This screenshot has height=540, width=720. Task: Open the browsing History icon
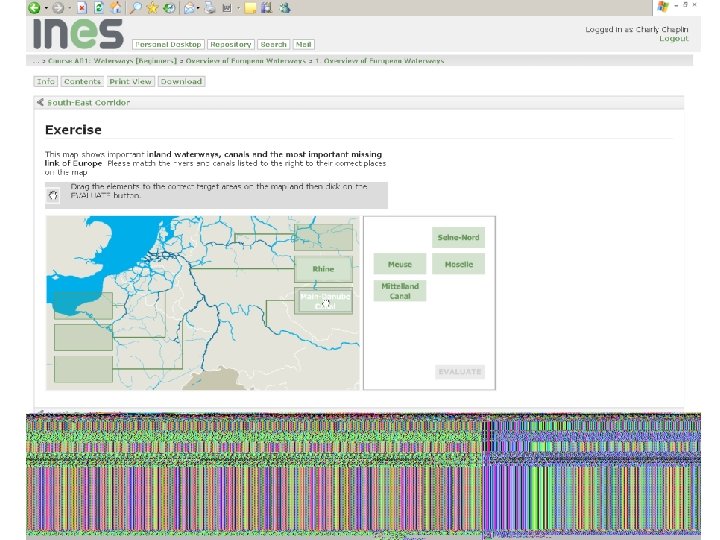tap(169, 7)
